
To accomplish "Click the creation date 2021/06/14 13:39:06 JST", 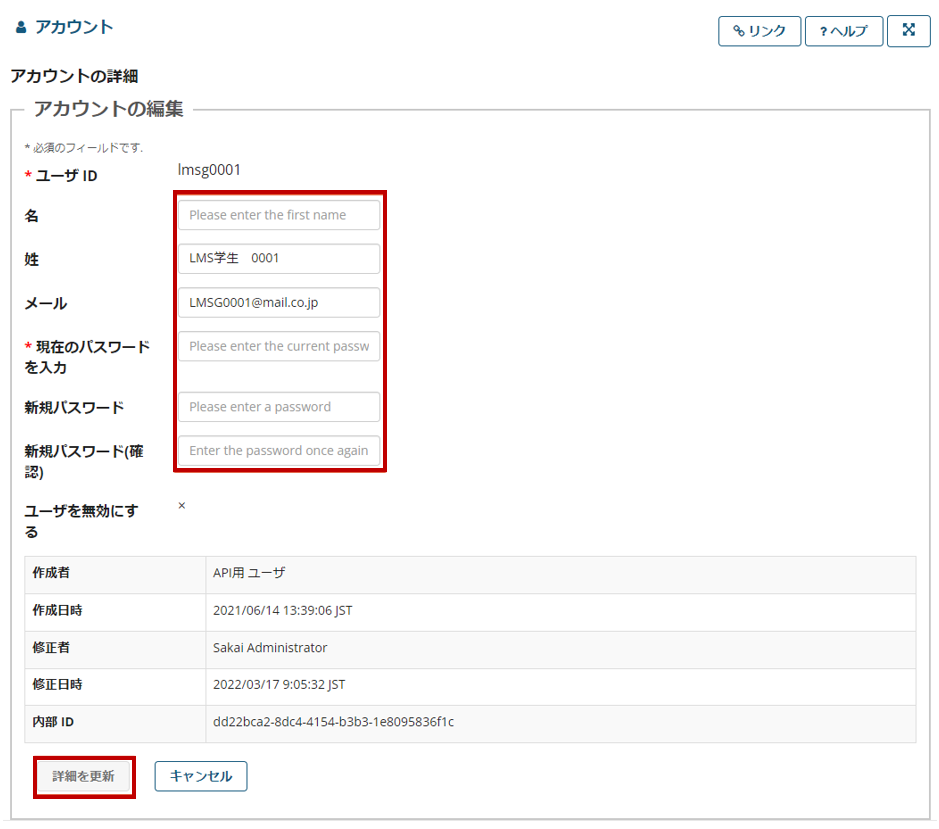I will 283,610.
